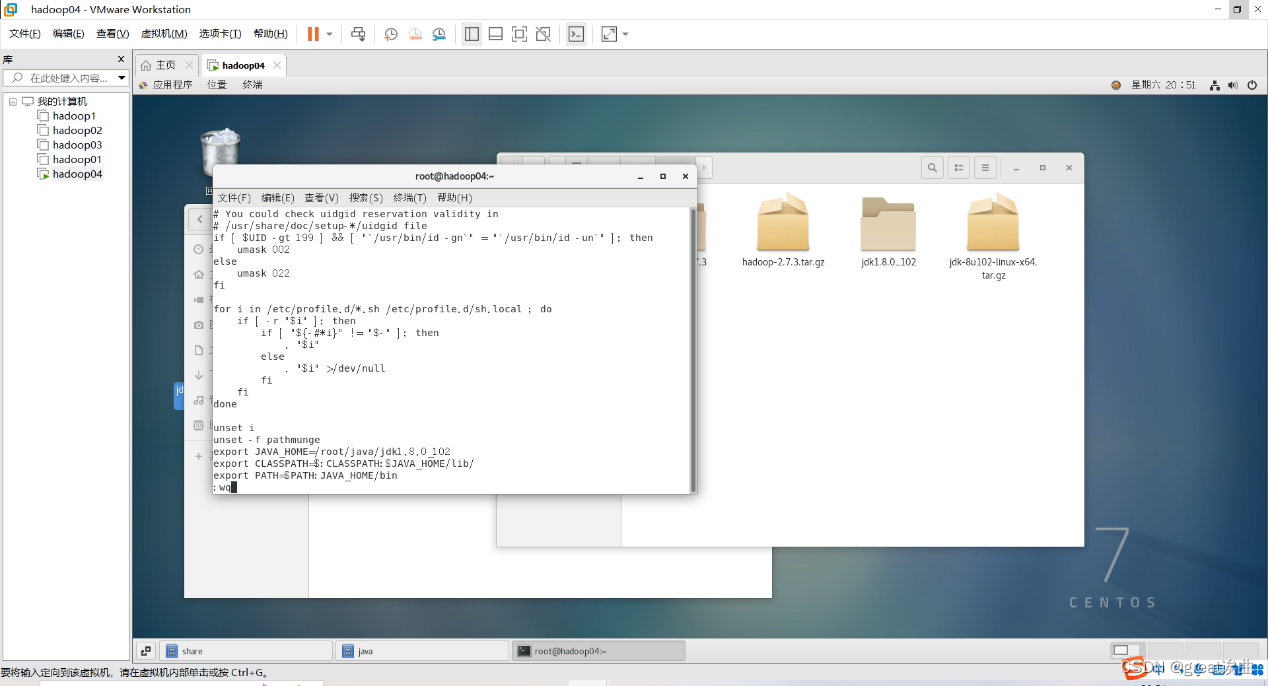Click the send Ctrl+Alt+Del toolbar icon
This screenshot has width=1268, height=686.
[358, 34]
